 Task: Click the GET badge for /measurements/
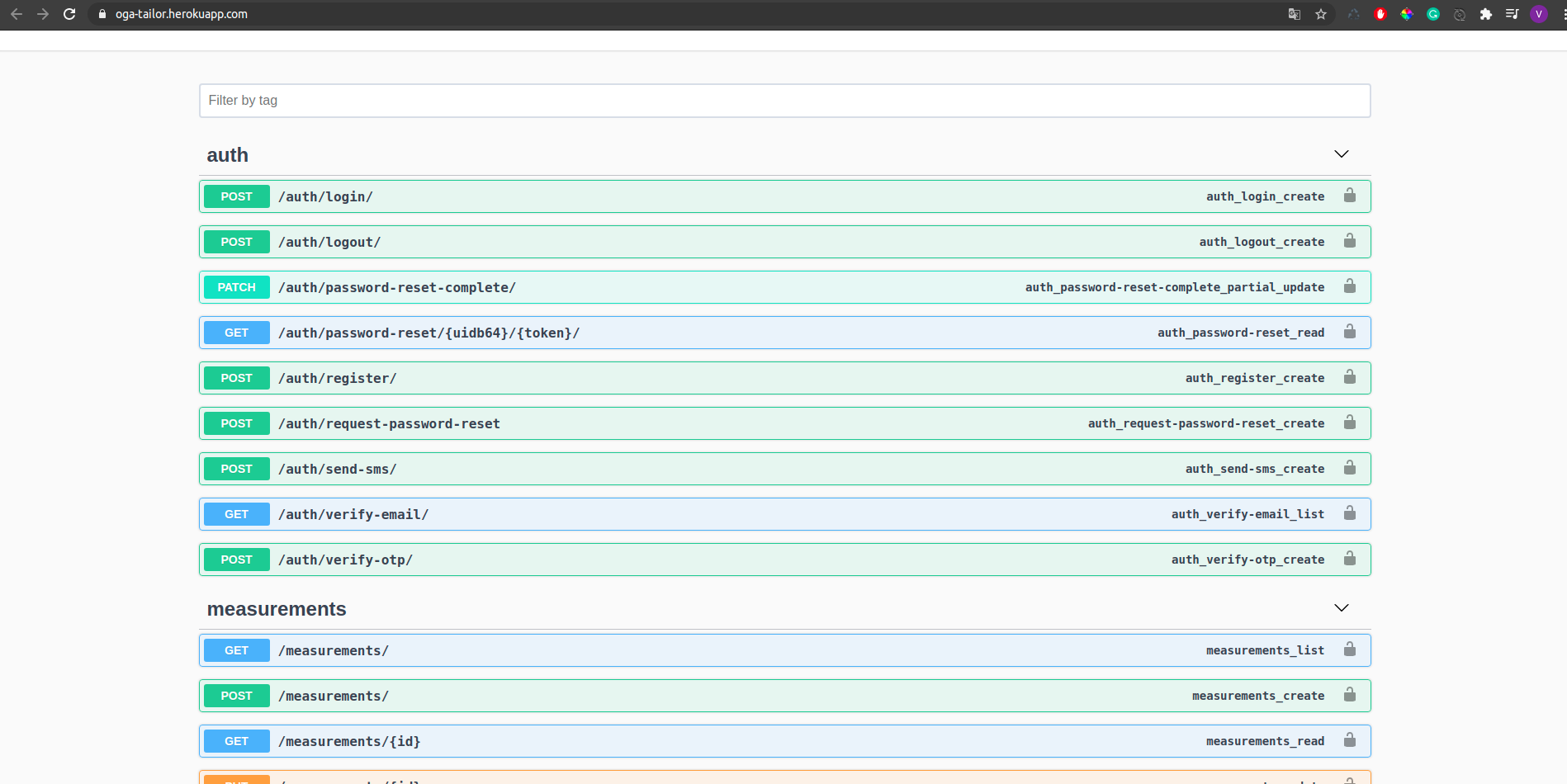237,650
